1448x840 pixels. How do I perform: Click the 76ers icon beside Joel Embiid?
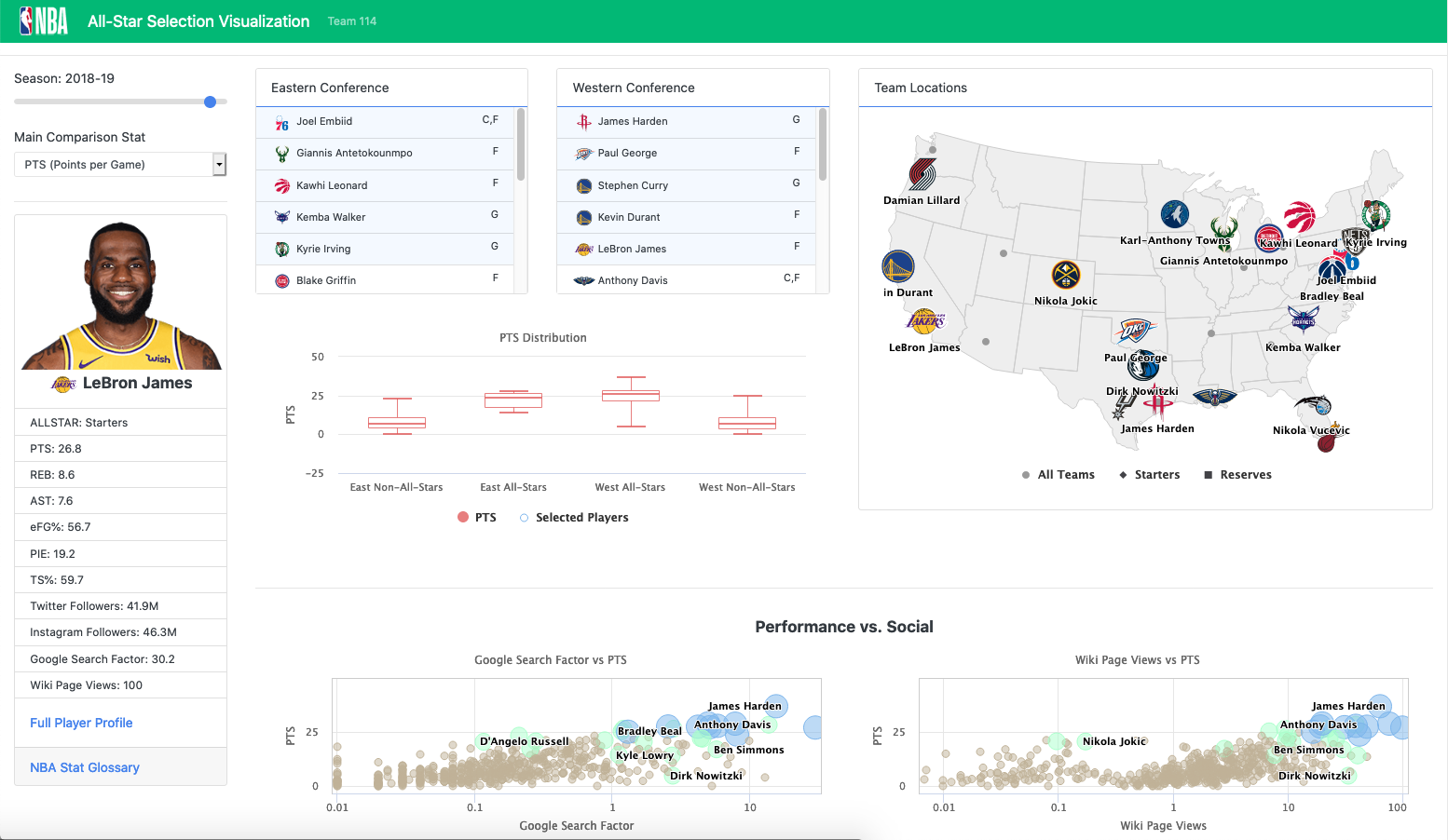coord(282,123)
